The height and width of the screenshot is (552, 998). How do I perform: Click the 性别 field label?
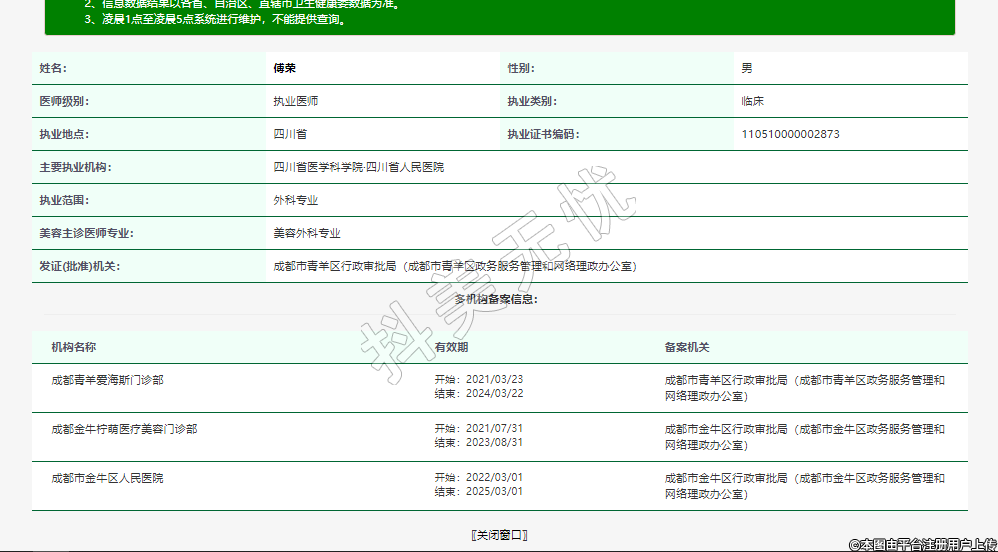pos(520,68)
